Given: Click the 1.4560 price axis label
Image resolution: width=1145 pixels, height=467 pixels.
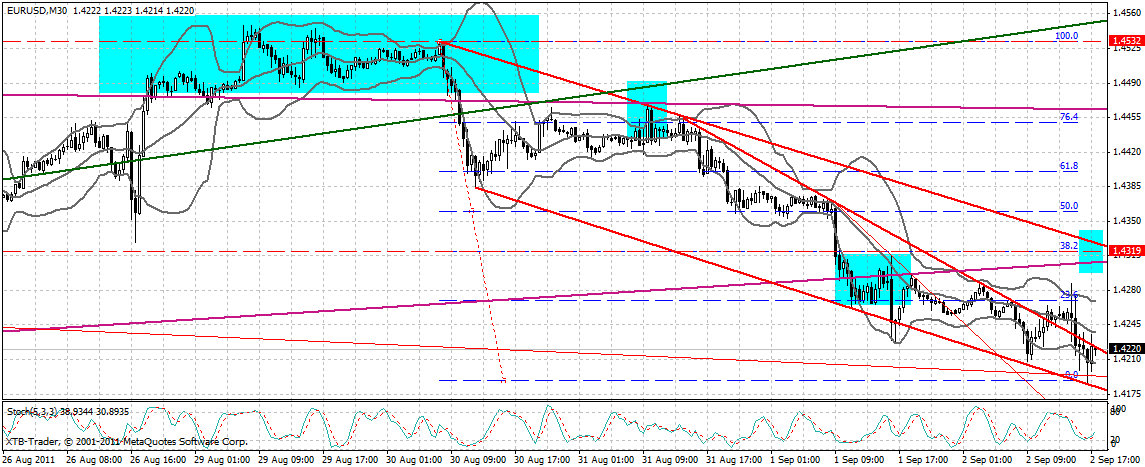Looking at the screenshot, I should (1127, 12).
